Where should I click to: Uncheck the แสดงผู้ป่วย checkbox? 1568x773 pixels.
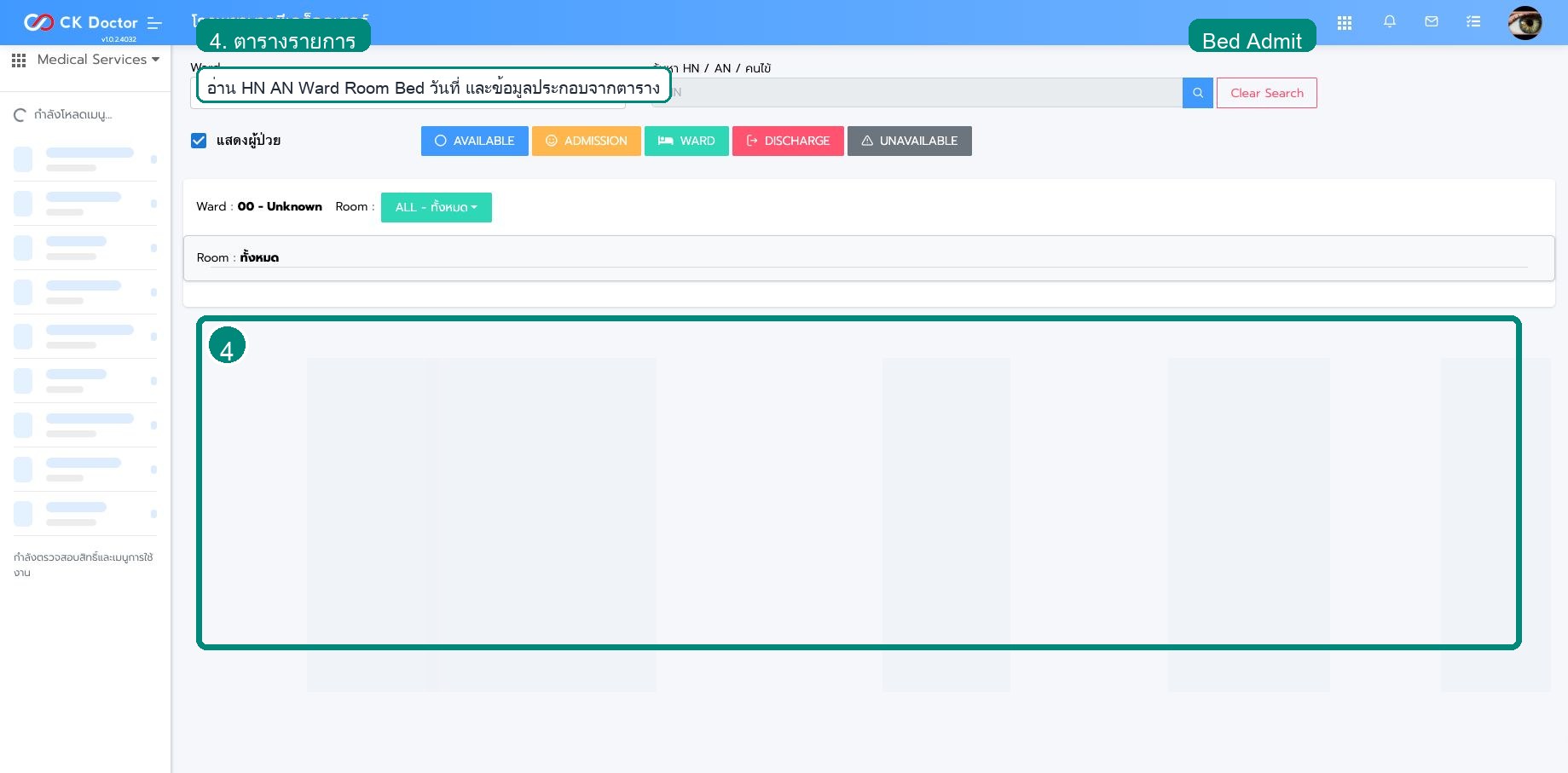tap(199, 141)
